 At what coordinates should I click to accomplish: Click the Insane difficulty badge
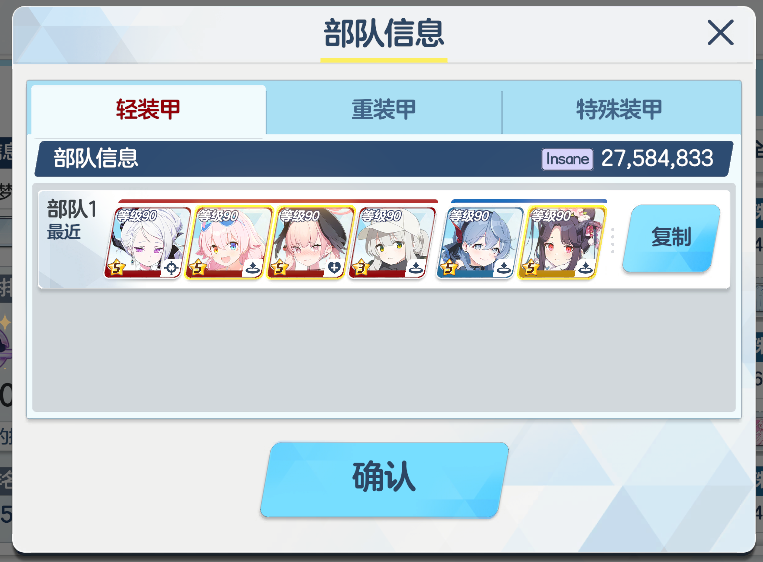click(x=567, y=159)
